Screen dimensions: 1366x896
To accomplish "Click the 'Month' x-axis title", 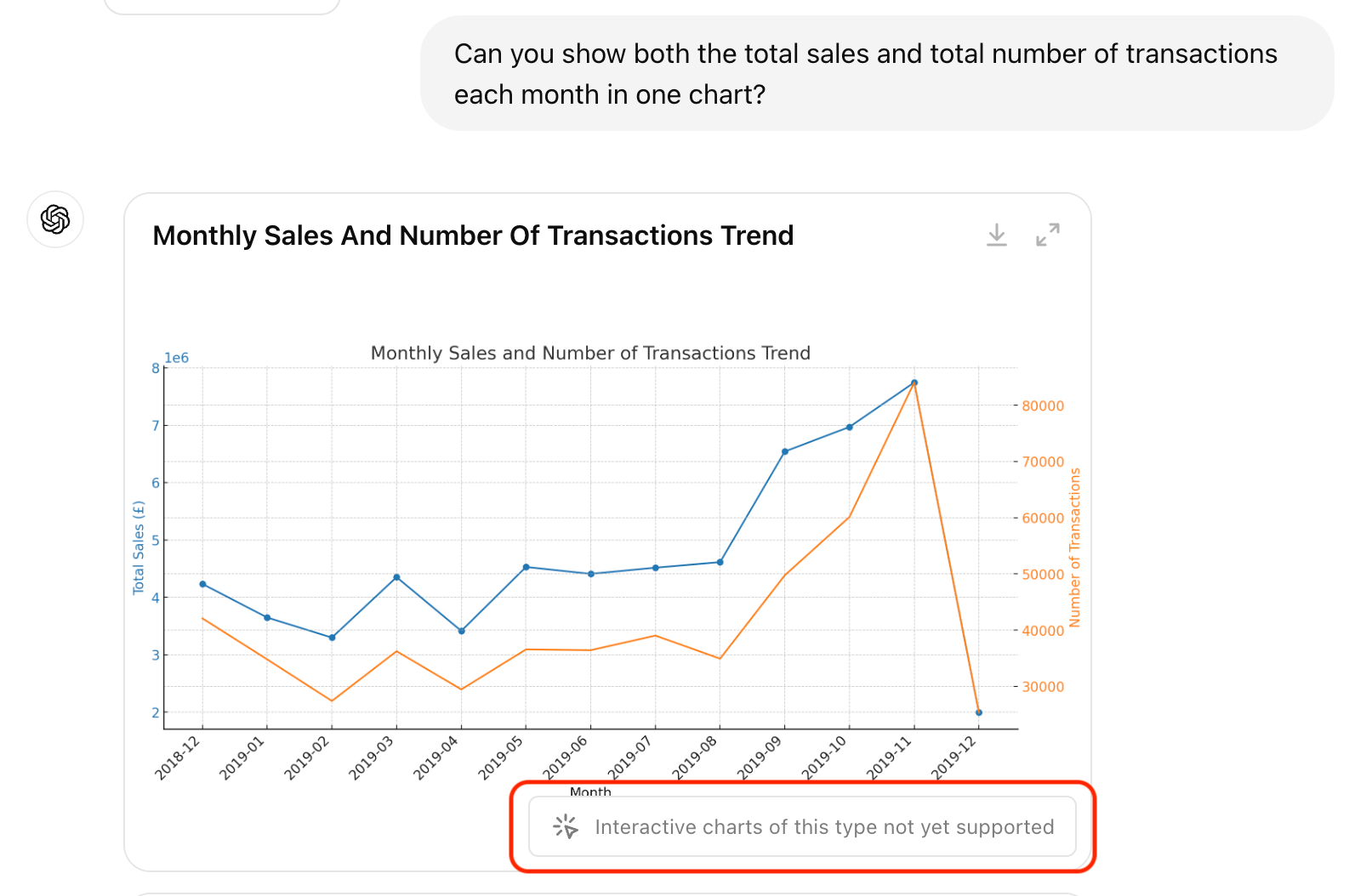I will coord(590,791).
